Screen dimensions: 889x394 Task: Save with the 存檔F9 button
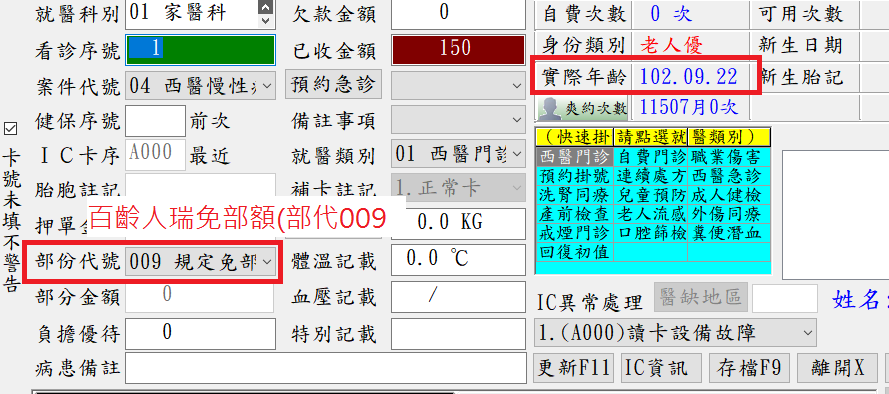tap(750, 368)
